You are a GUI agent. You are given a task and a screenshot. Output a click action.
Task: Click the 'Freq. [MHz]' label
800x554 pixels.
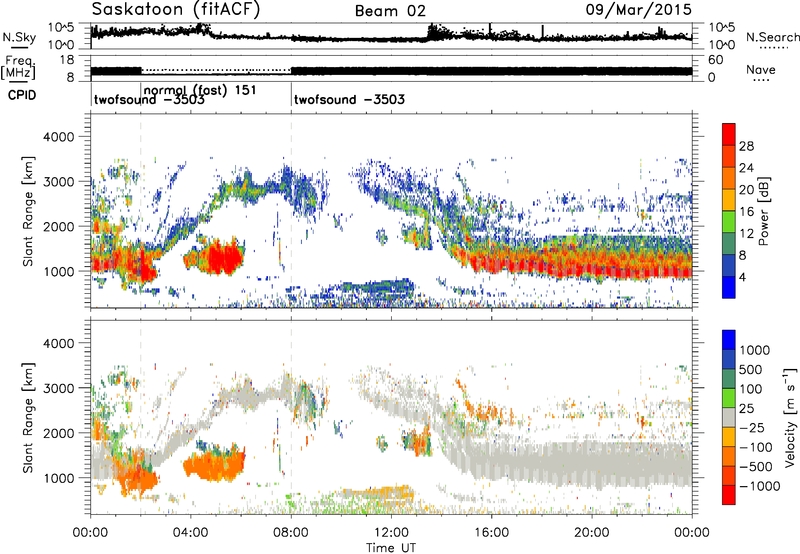point(18,67)
